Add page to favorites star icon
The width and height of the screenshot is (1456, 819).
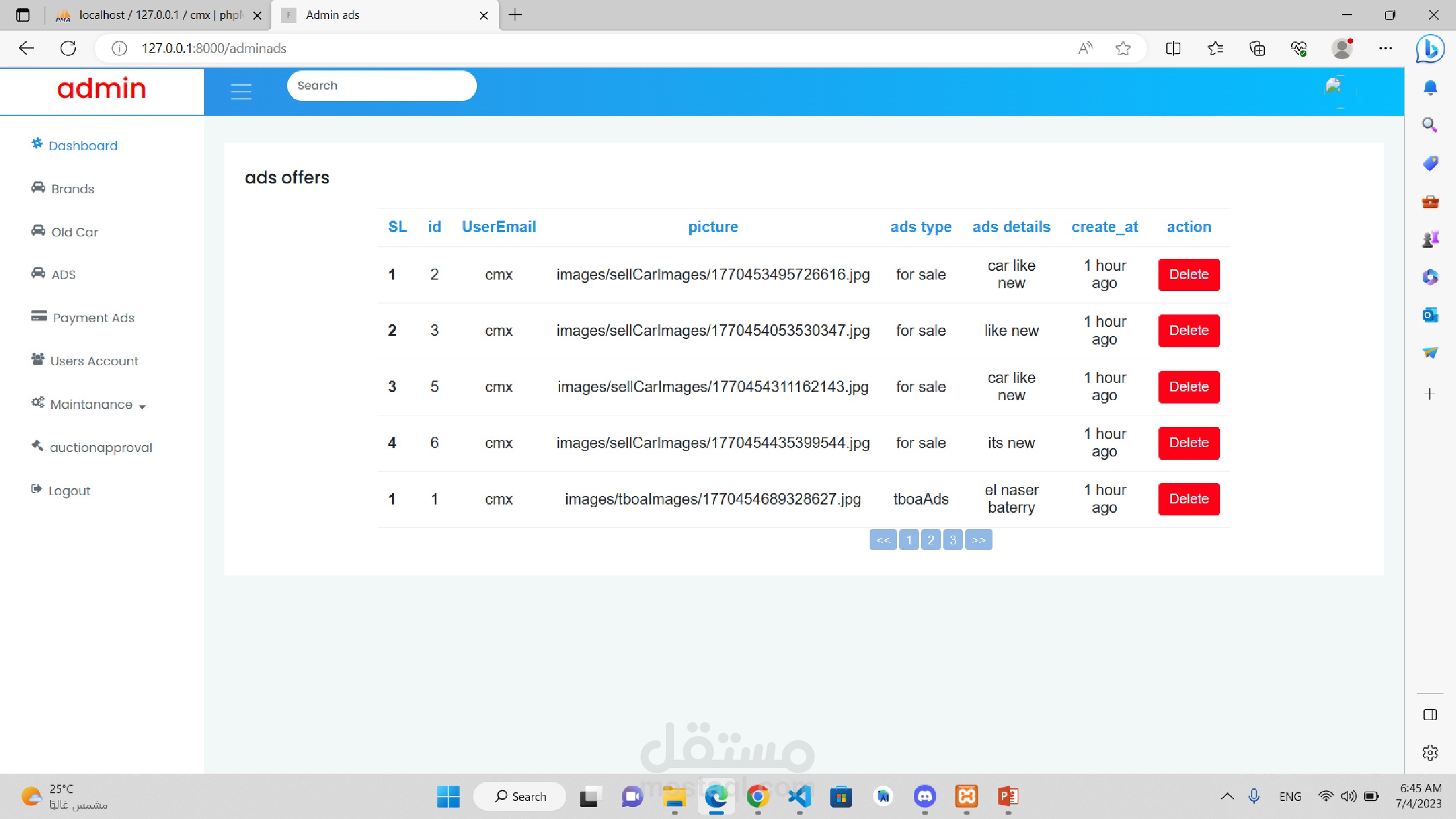point(1122,49)
